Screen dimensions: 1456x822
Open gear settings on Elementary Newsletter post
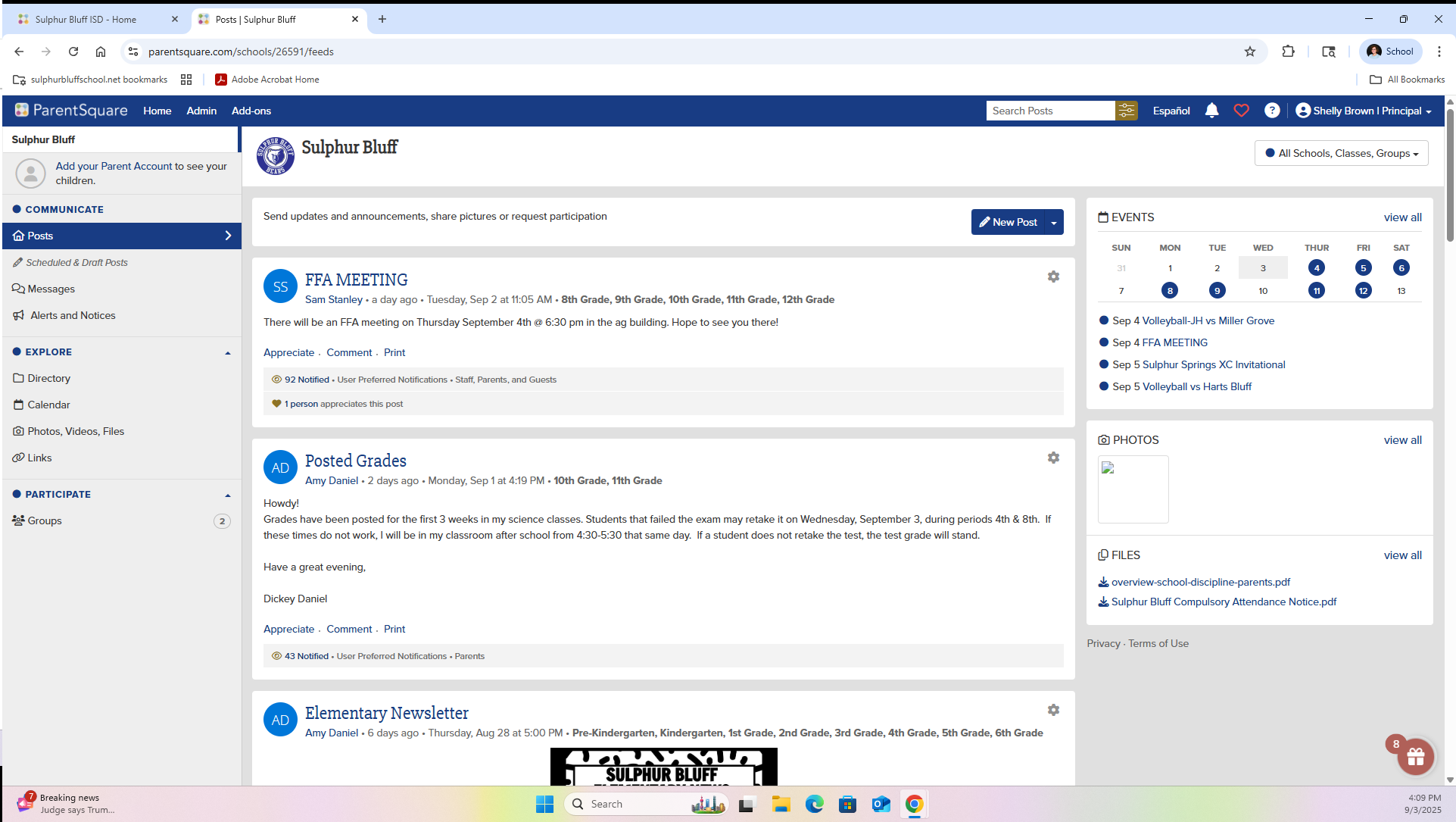(1053, 711)
